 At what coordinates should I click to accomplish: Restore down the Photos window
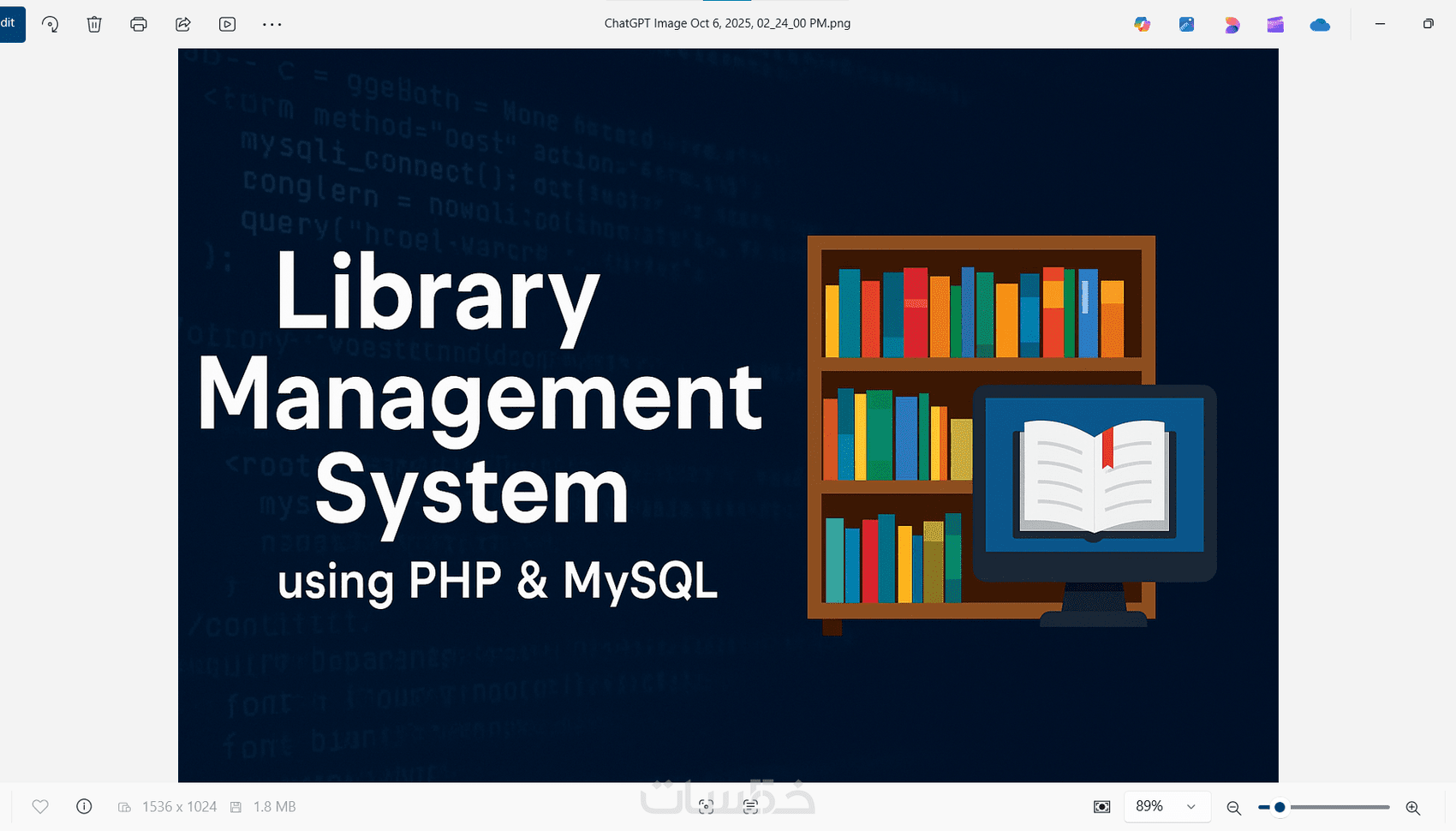[1428, 24]
